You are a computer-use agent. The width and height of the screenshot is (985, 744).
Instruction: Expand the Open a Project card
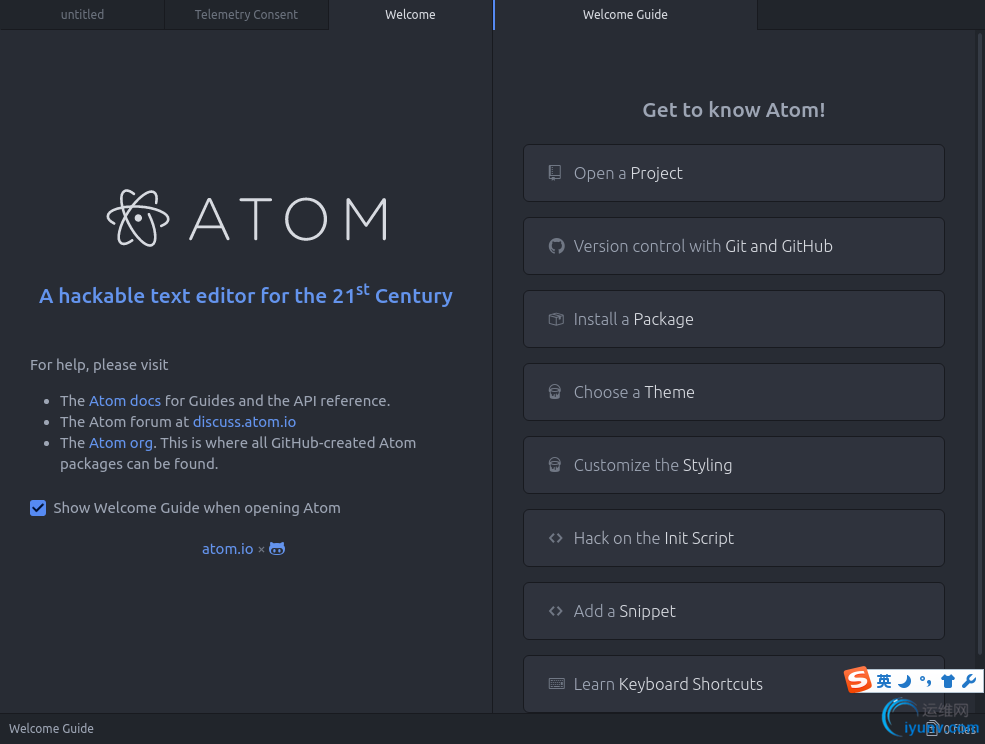(734, 173)
